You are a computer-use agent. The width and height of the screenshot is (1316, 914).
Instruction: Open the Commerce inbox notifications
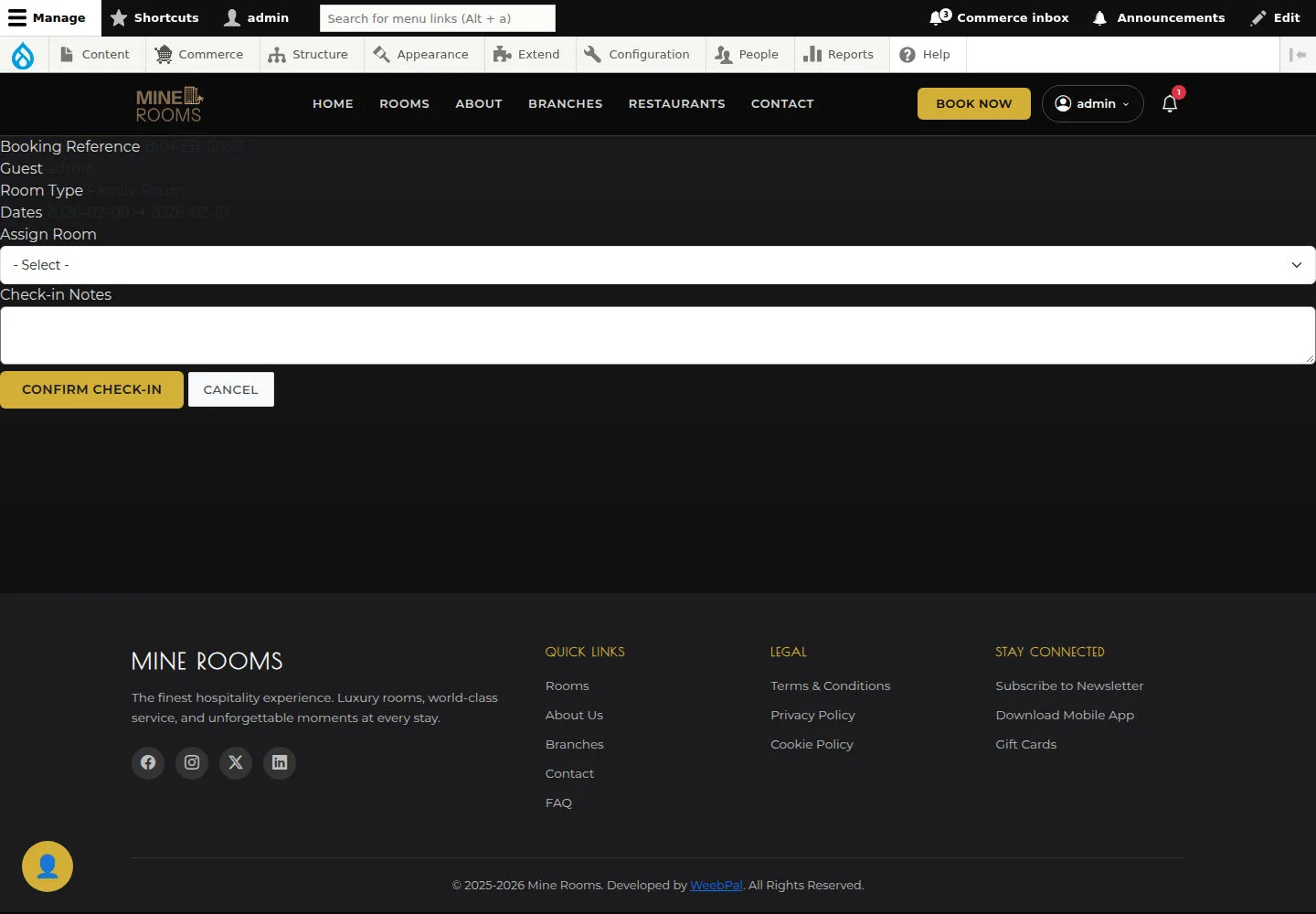click(x=999, y=17)
